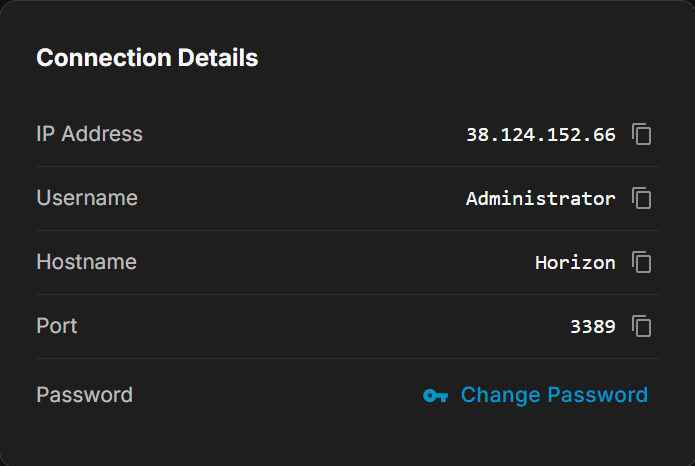Image resolution: width=695 pixels, height=466 pixels.
Task: Click the divider line below Username row
Action: (348, 230)
